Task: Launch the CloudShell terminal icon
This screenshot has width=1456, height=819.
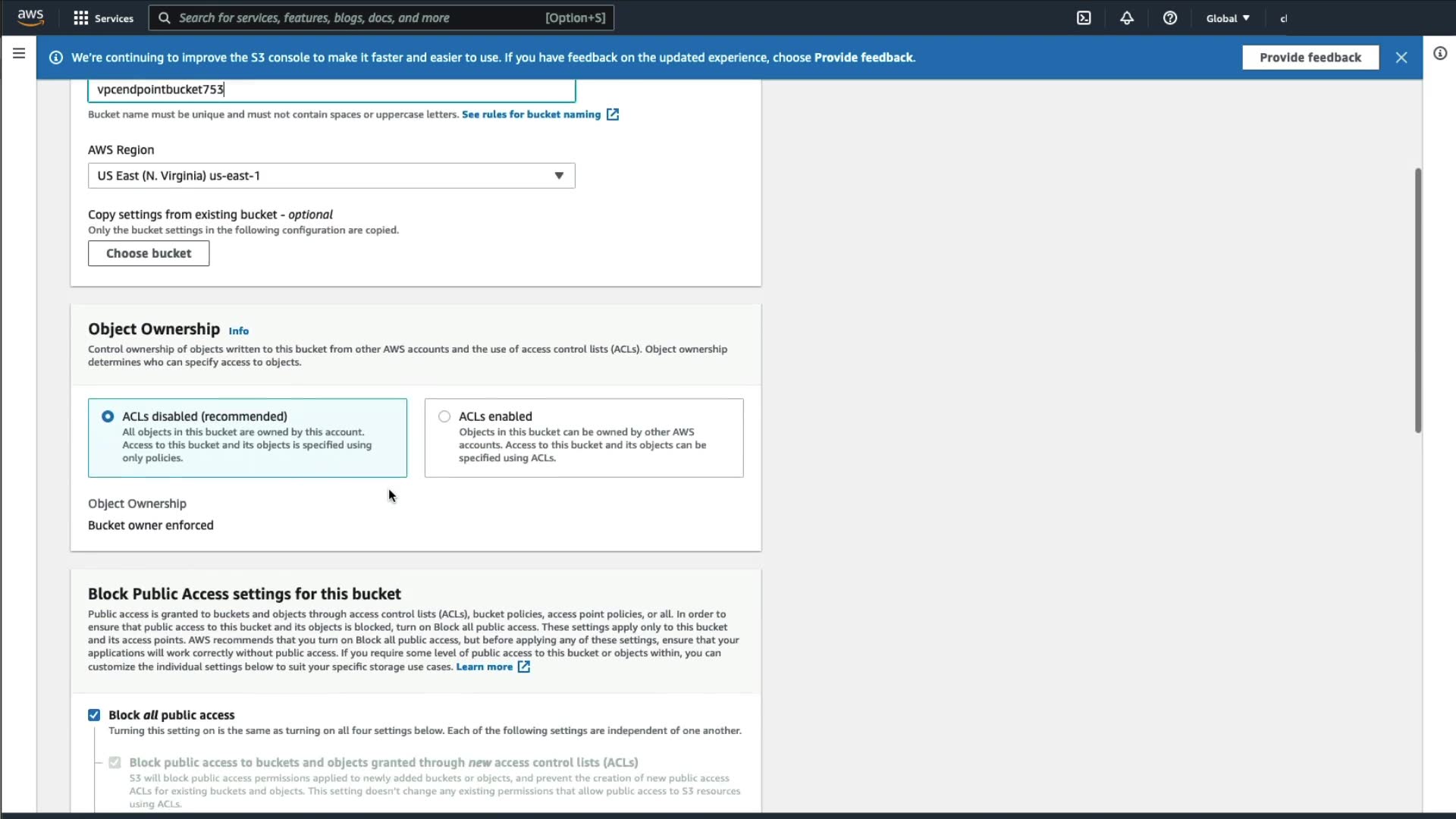Action: 1084,18
